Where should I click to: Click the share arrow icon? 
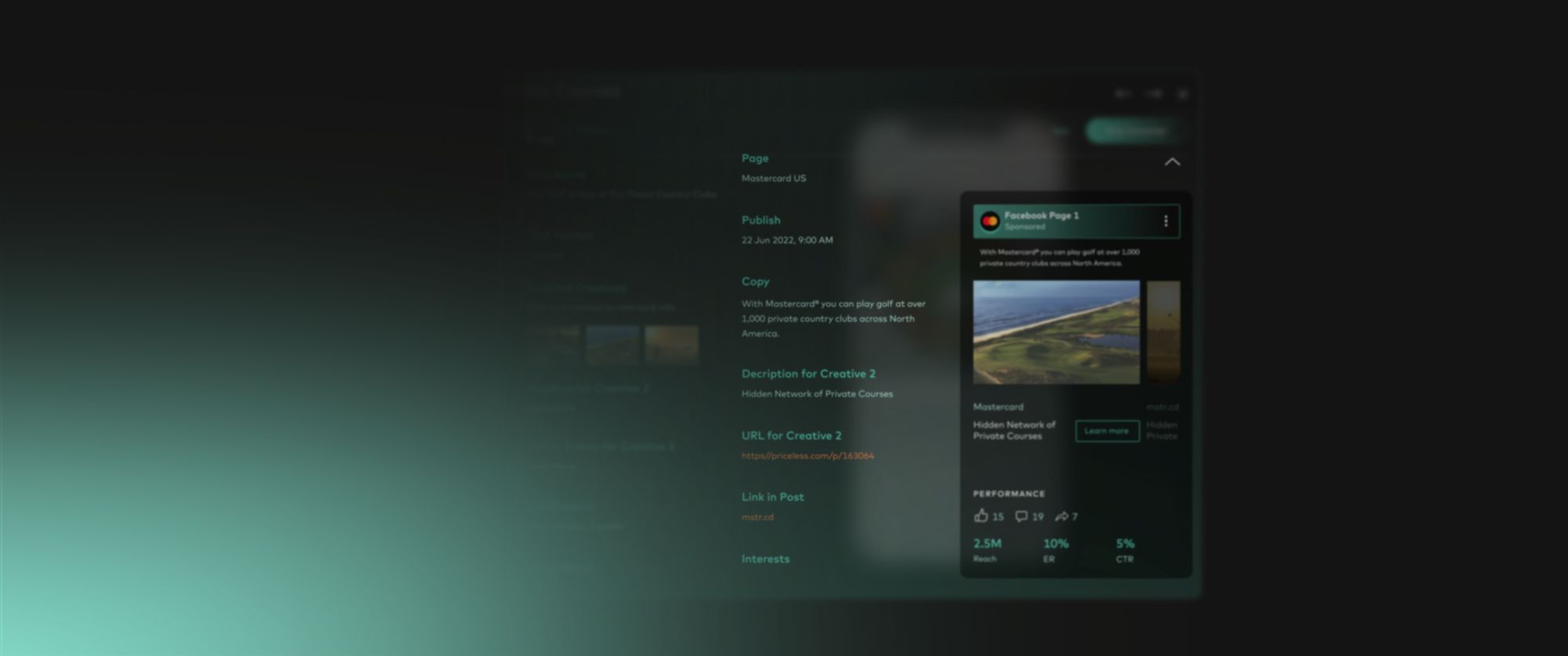[x=1062, y=516]
